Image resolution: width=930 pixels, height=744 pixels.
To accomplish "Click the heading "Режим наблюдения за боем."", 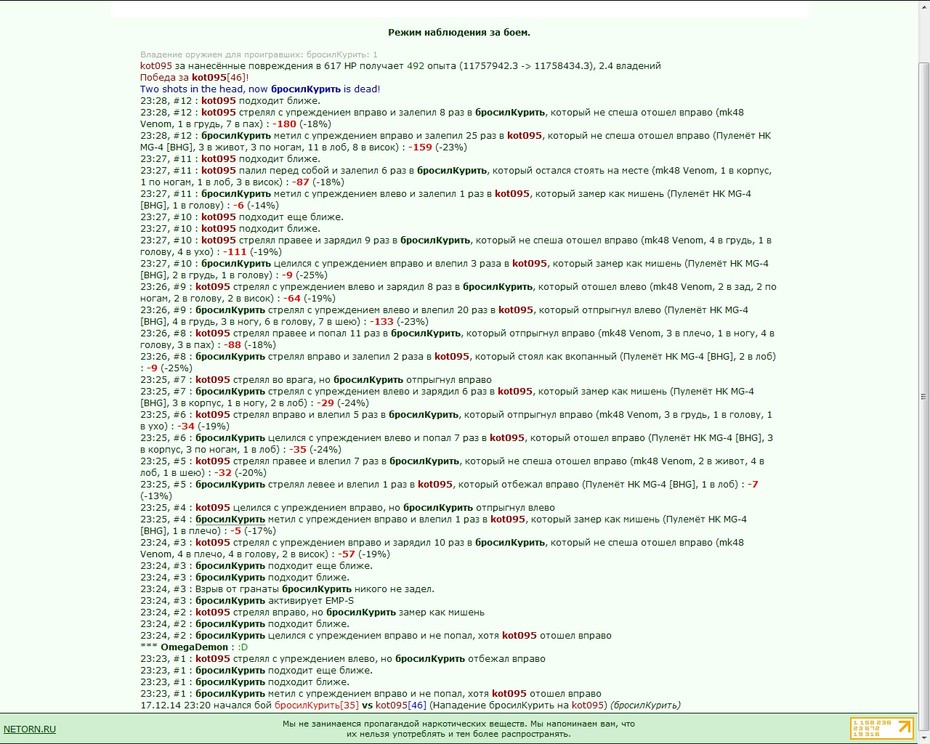I will (459, 33).
